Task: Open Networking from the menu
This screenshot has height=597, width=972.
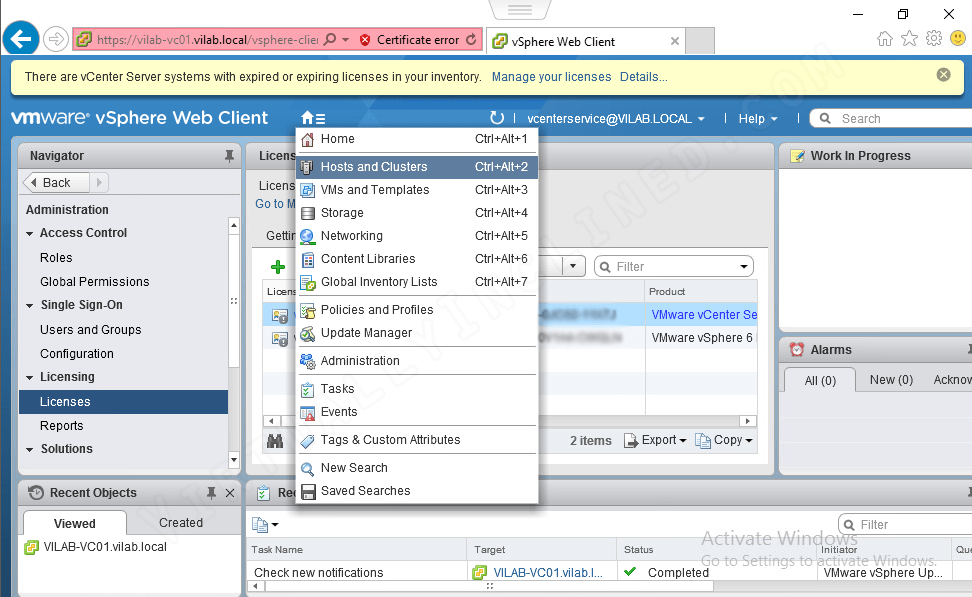Action: (417, 236)
